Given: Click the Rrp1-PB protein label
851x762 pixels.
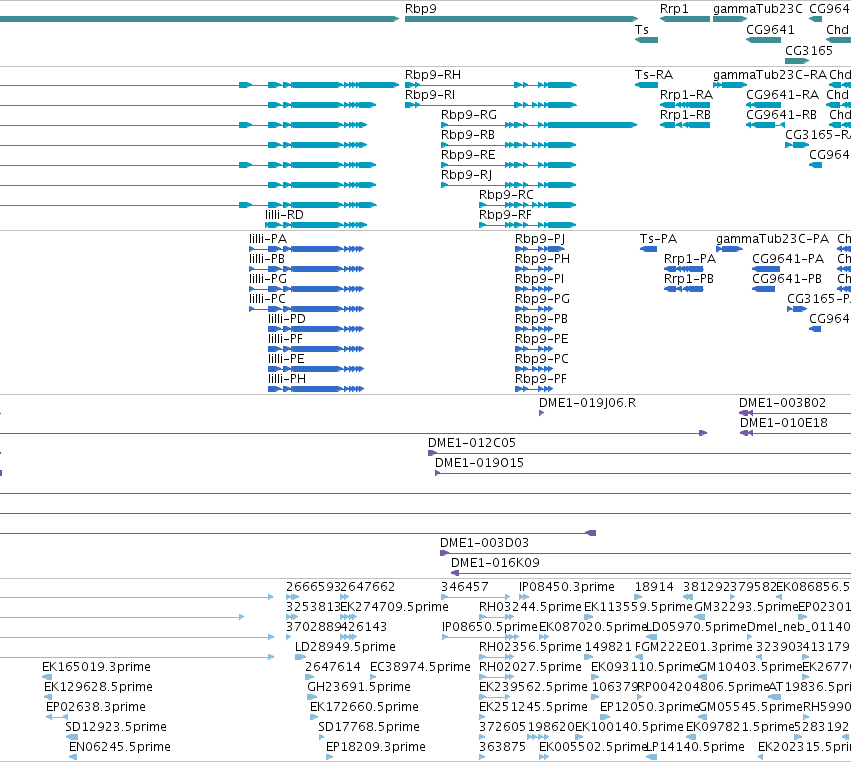Looking at the screenshot, I should 689,280.
